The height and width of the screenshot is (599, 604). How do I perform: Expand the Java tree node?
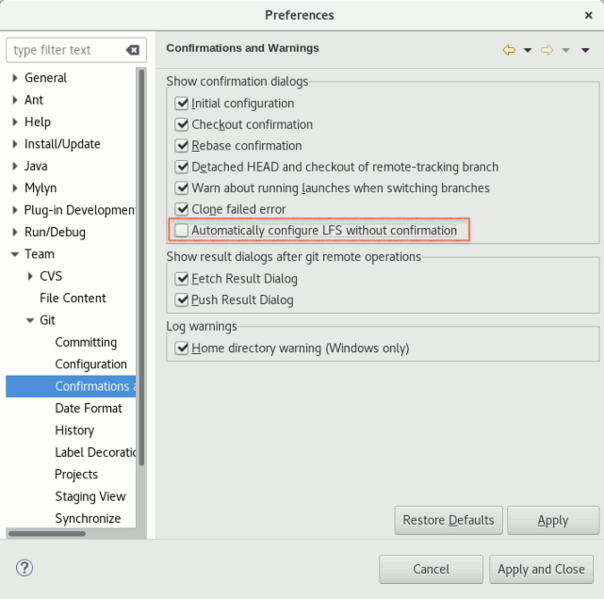click(15, 166)
